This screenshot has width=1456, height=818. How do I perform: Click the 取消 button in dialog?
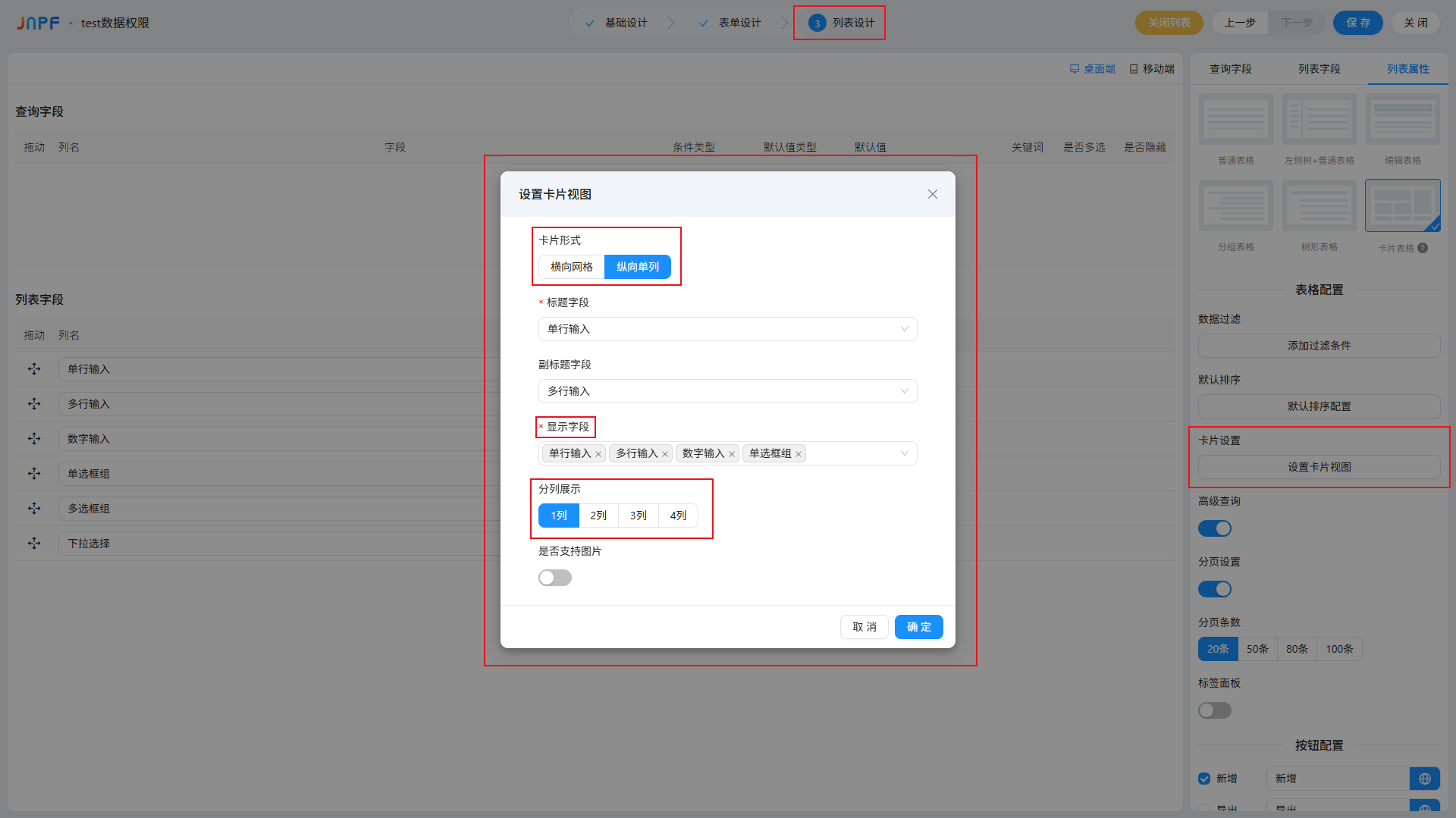pos(864,627)
